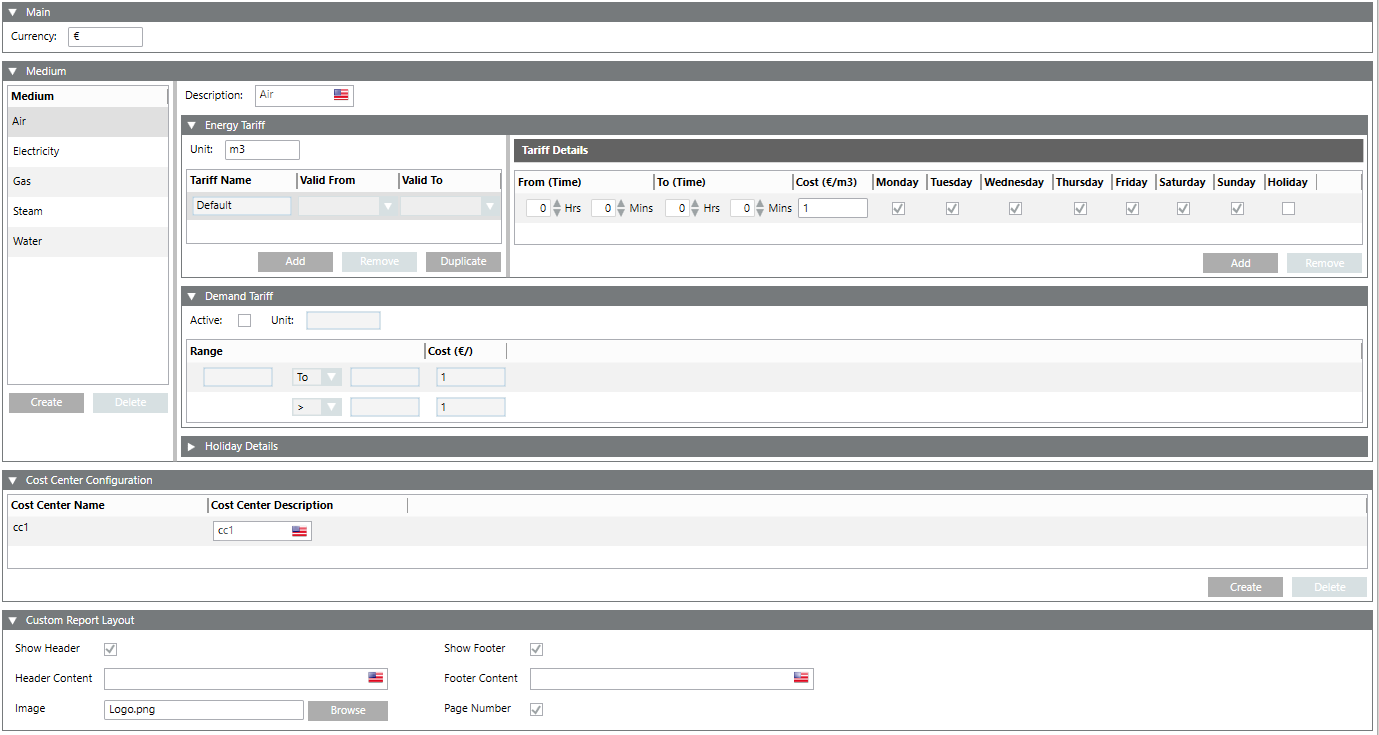Open the range 'To' operator dropdown
The height and width of the screenshot is (735, 1379).
(331, 377)
